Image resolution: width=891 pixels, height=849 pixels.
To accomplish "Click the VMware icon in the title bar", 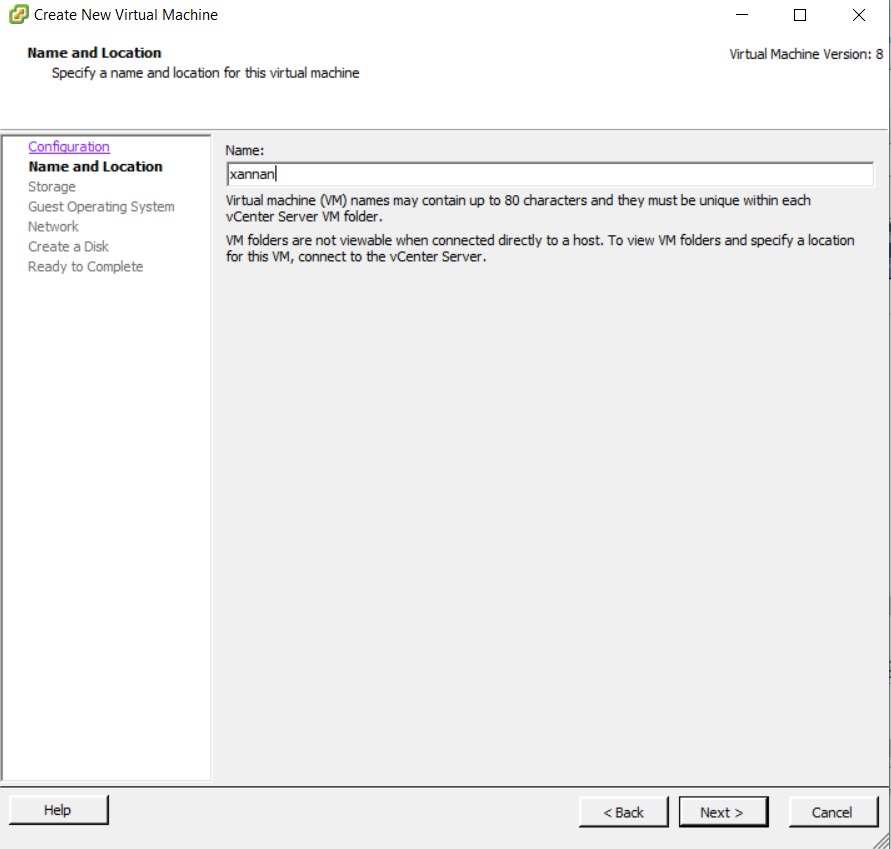I will click(x=18, y=15).
